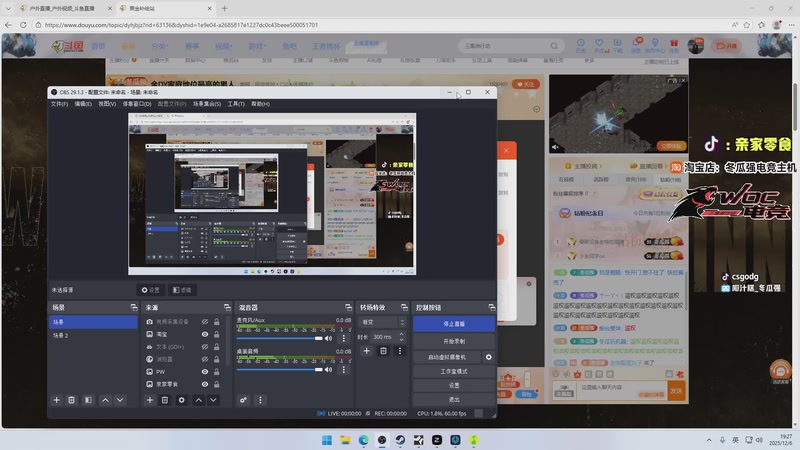
Task: Open OBS 文件(F) menu
Action: pyautogui.click(x=59, y=104)
